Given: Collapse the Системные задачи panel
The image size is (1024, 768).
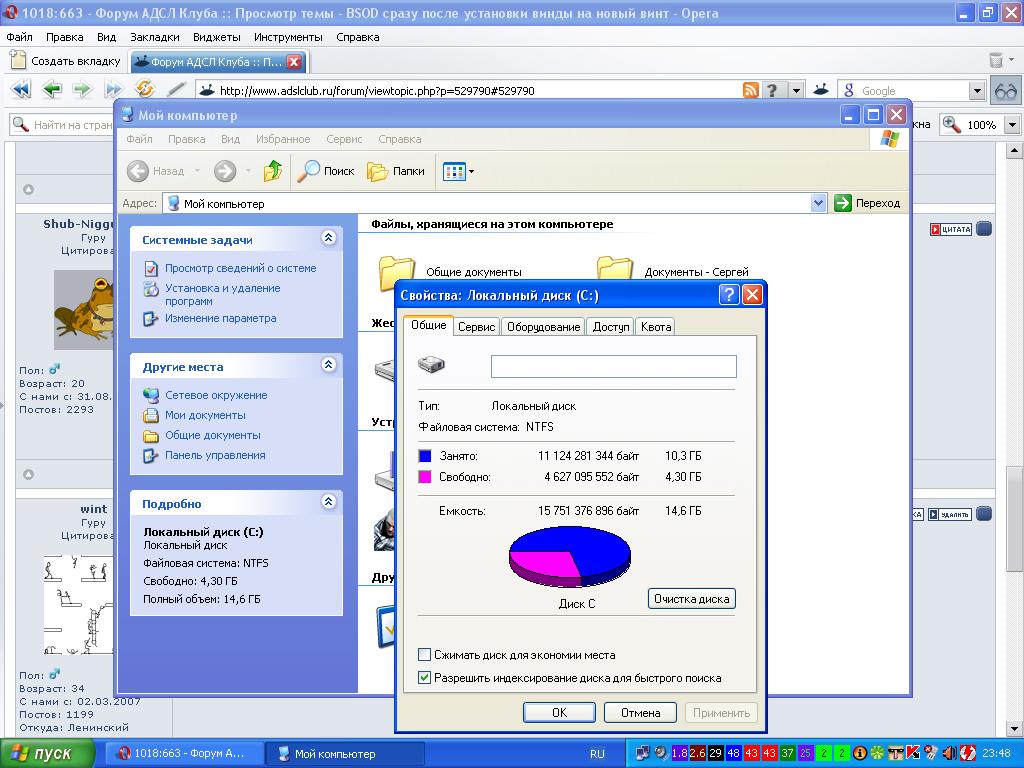Looking at the screenshot, I should [x=328, y=239].
